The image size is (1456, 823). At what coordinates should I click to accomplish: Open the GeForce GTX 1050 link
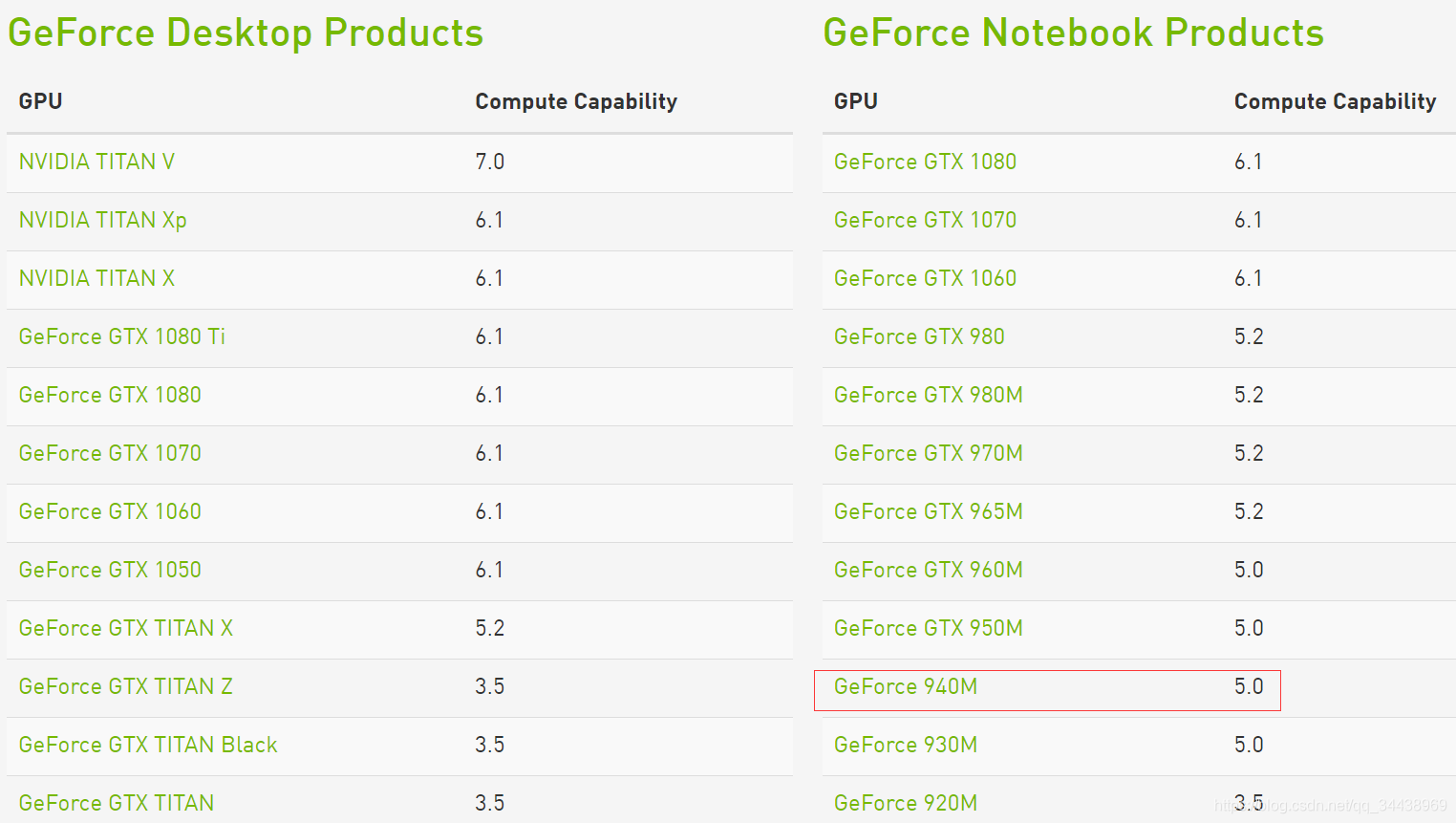(110, 570)
